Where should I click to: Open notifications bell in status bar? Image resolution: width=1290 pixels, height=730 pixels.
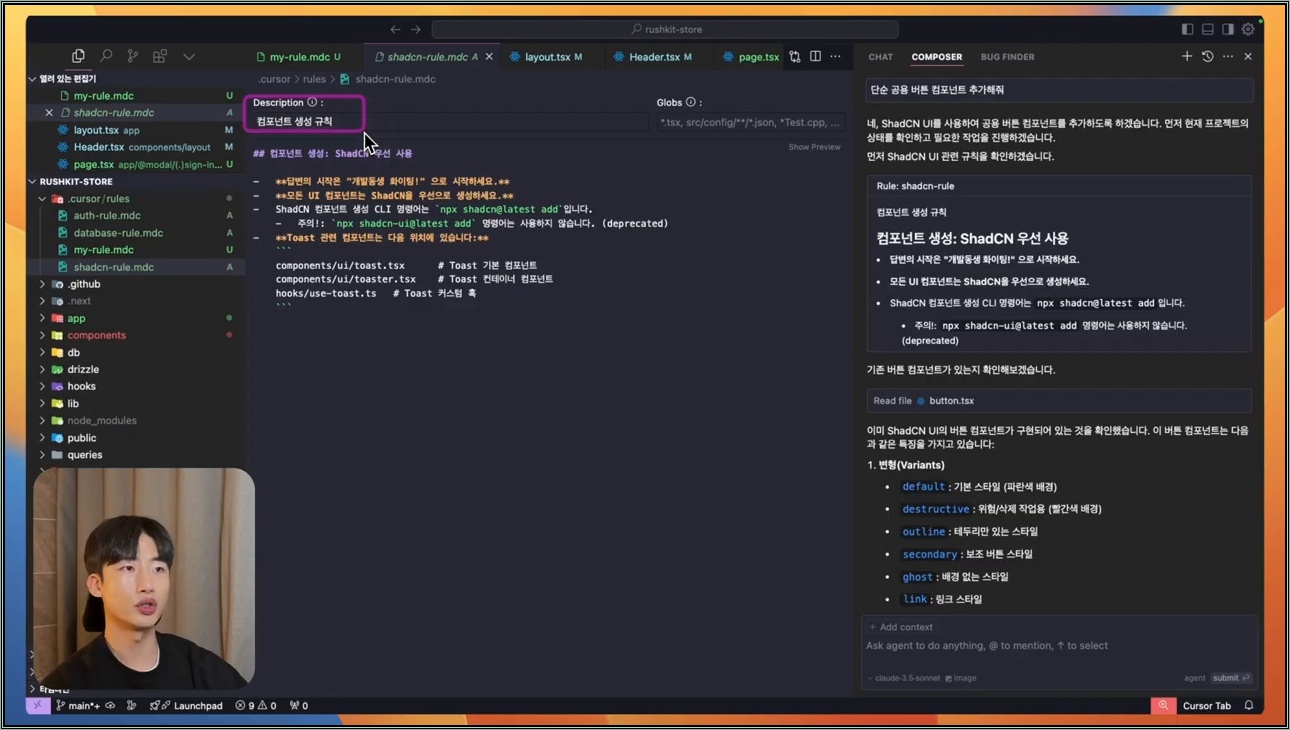(x=1249, y=706)
